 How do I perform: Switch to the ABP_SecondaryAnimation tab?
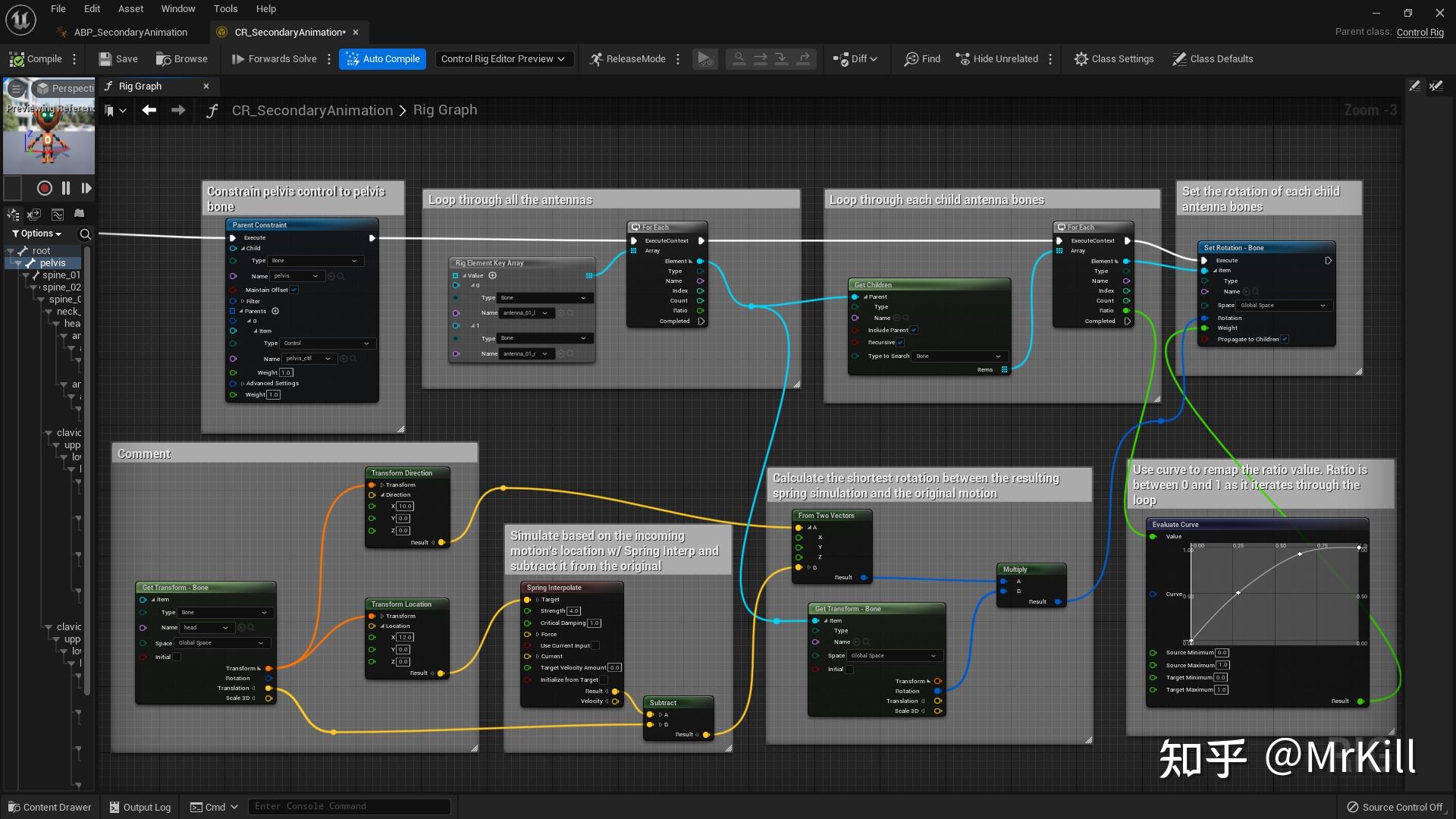click(x=130, y=33)
